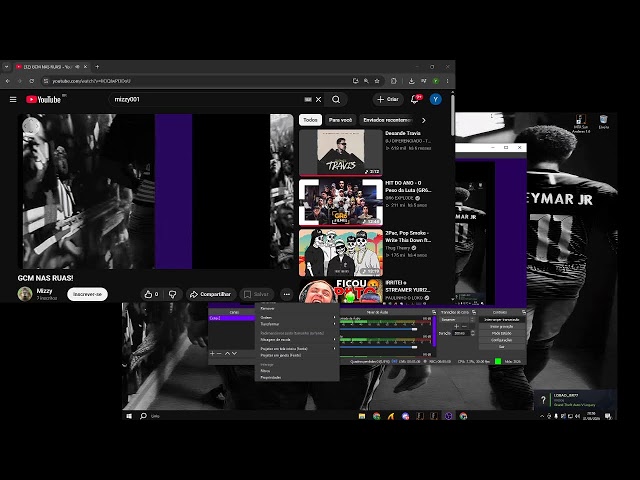Open the 2Pac, Pop Smoke video thumbnail
The height and width of the screenshot is (480, 640).
[341, 253]
